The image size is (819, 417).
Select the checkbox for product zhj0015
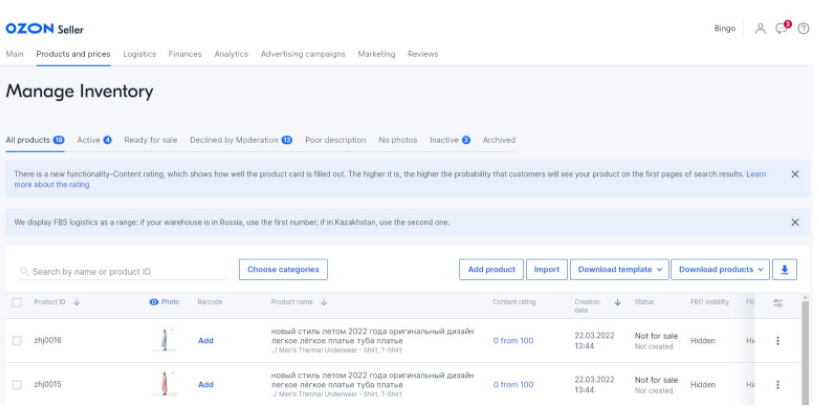pos(17,385)
